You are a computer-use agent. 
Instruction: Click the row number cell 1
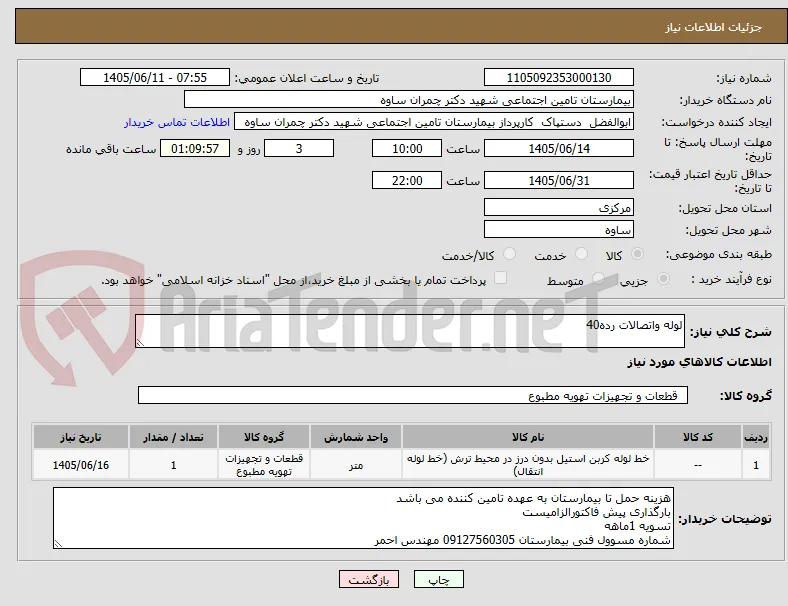point(755,465)
